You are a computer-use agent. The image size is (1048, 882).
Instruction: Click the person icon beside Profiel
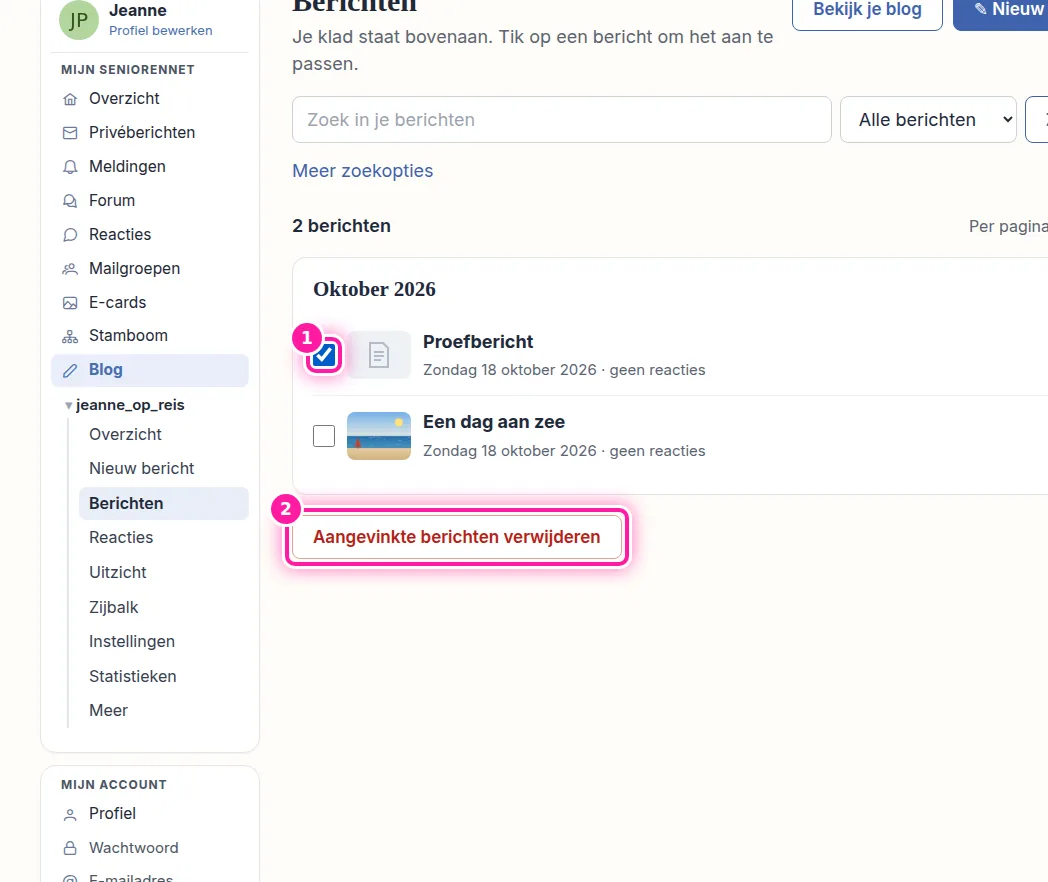pos(70,815)
